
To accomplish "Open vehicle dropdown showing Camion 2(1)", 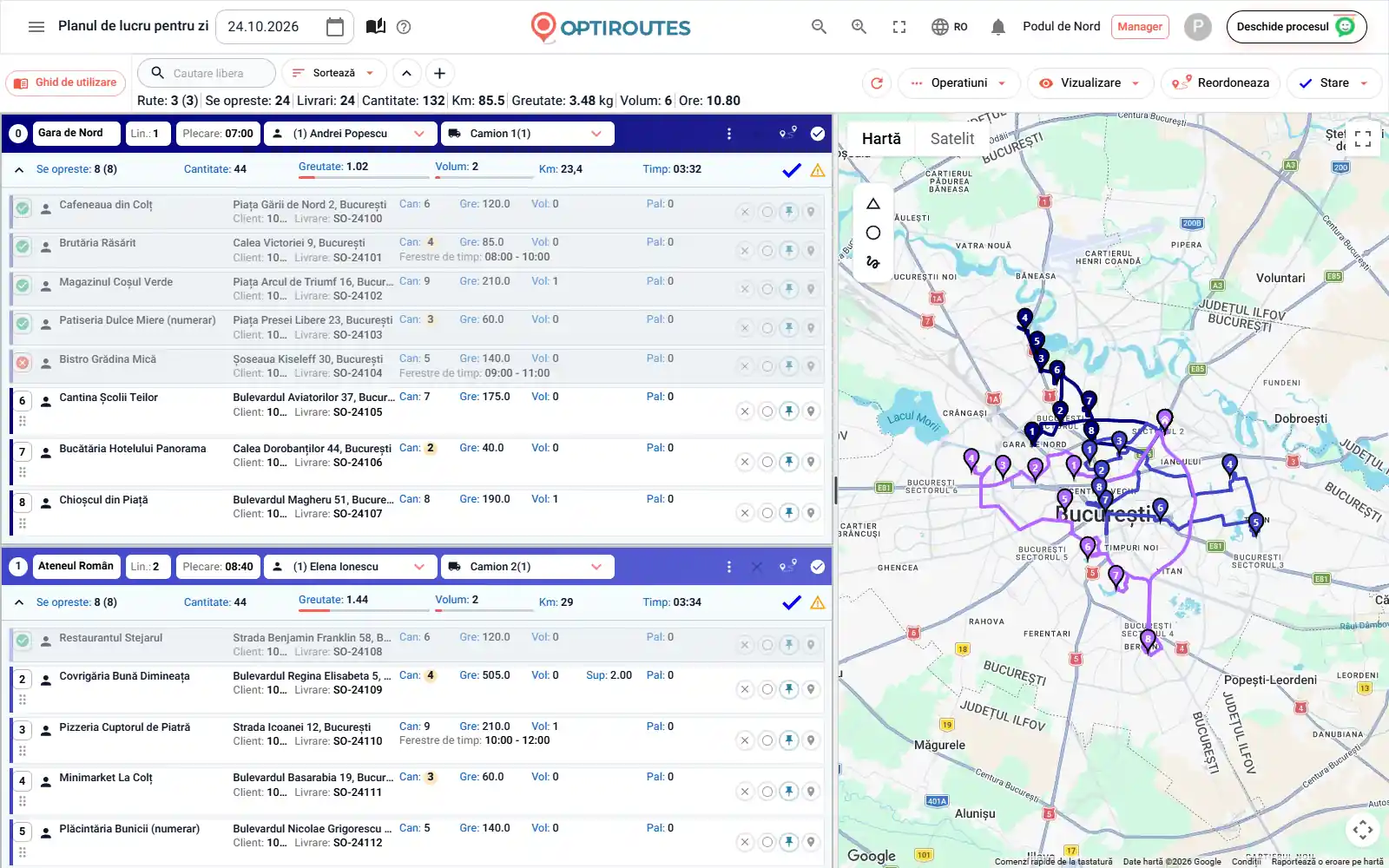I will point(528,567).
